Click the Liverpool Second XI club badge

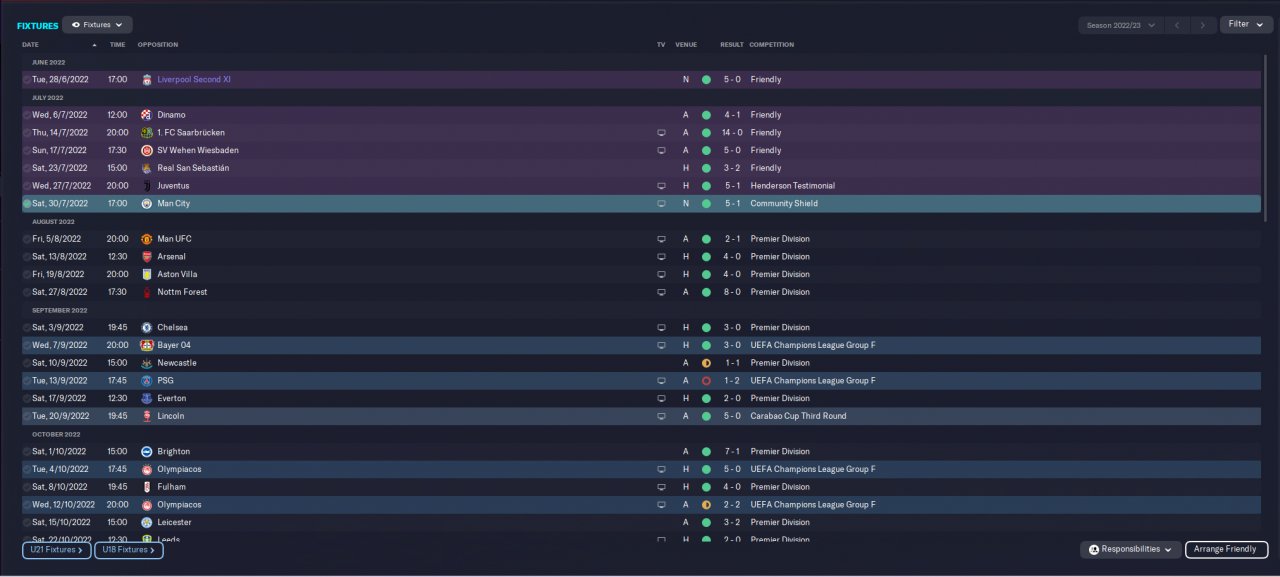coord(147,79)
